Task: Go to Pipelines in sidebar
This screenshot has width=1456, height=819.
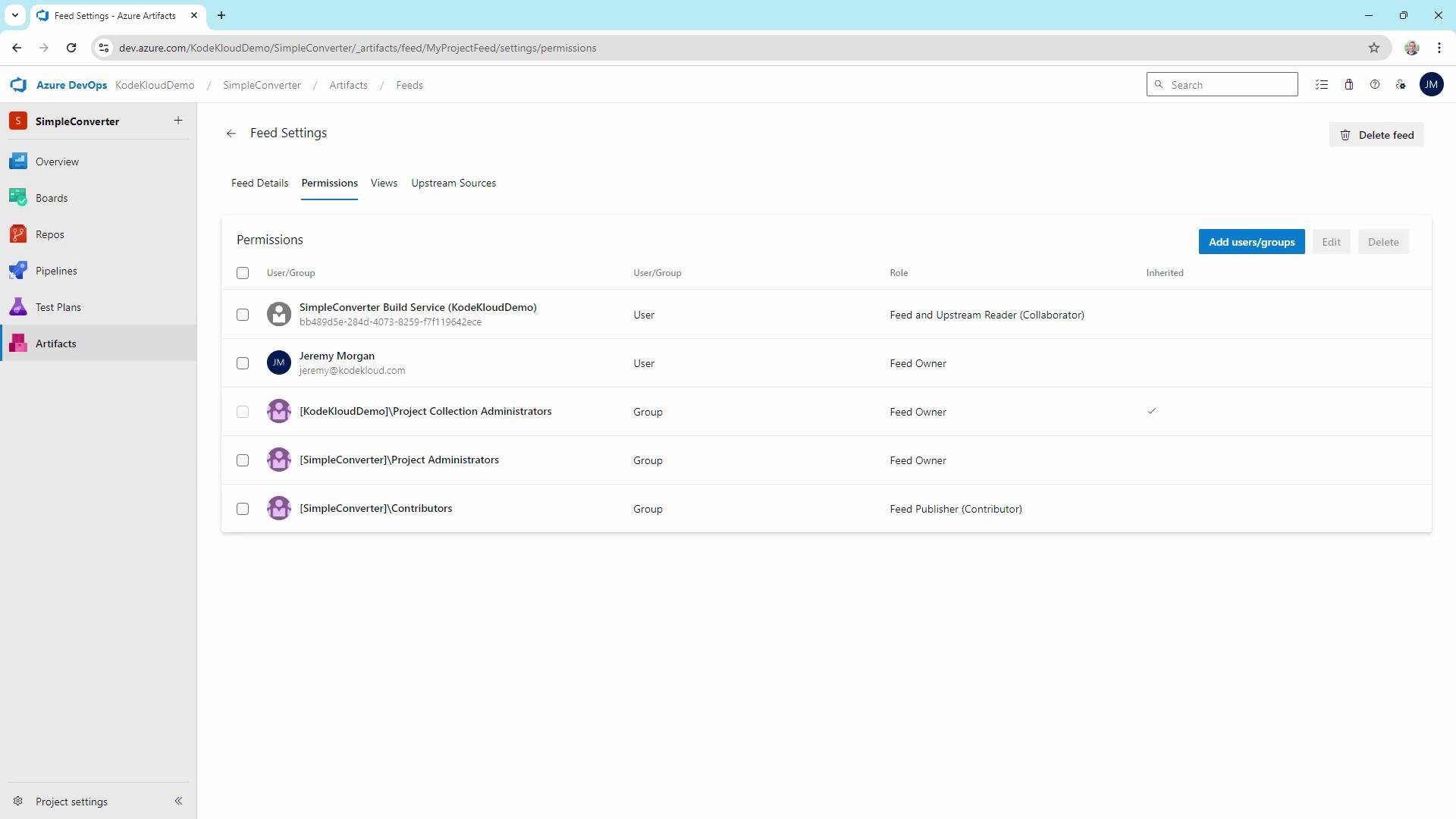Action: [x=56, y=271]
